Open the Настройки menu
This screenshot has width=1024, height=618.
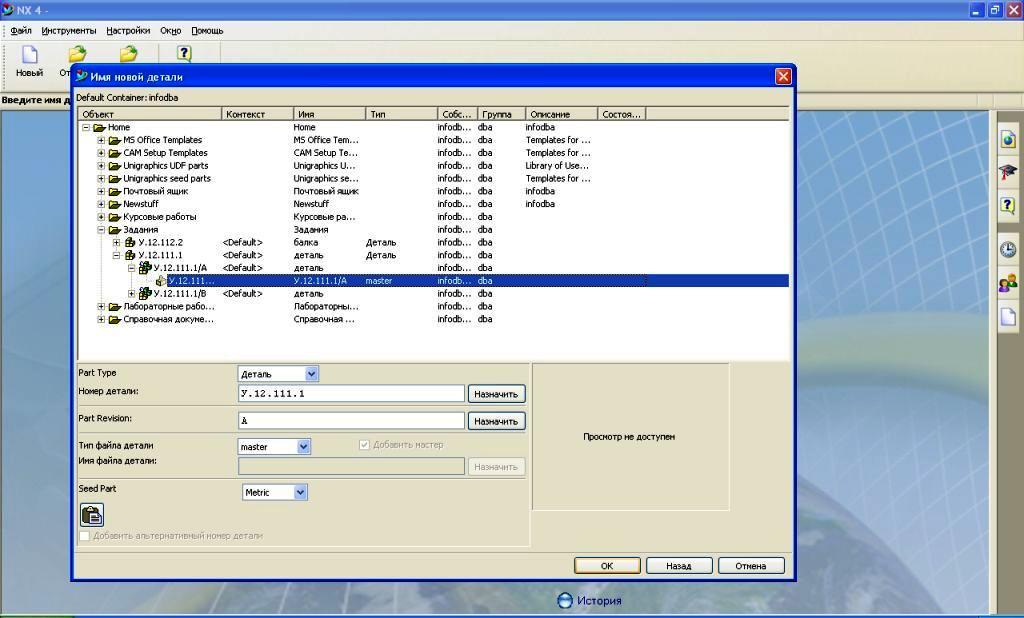128,31
